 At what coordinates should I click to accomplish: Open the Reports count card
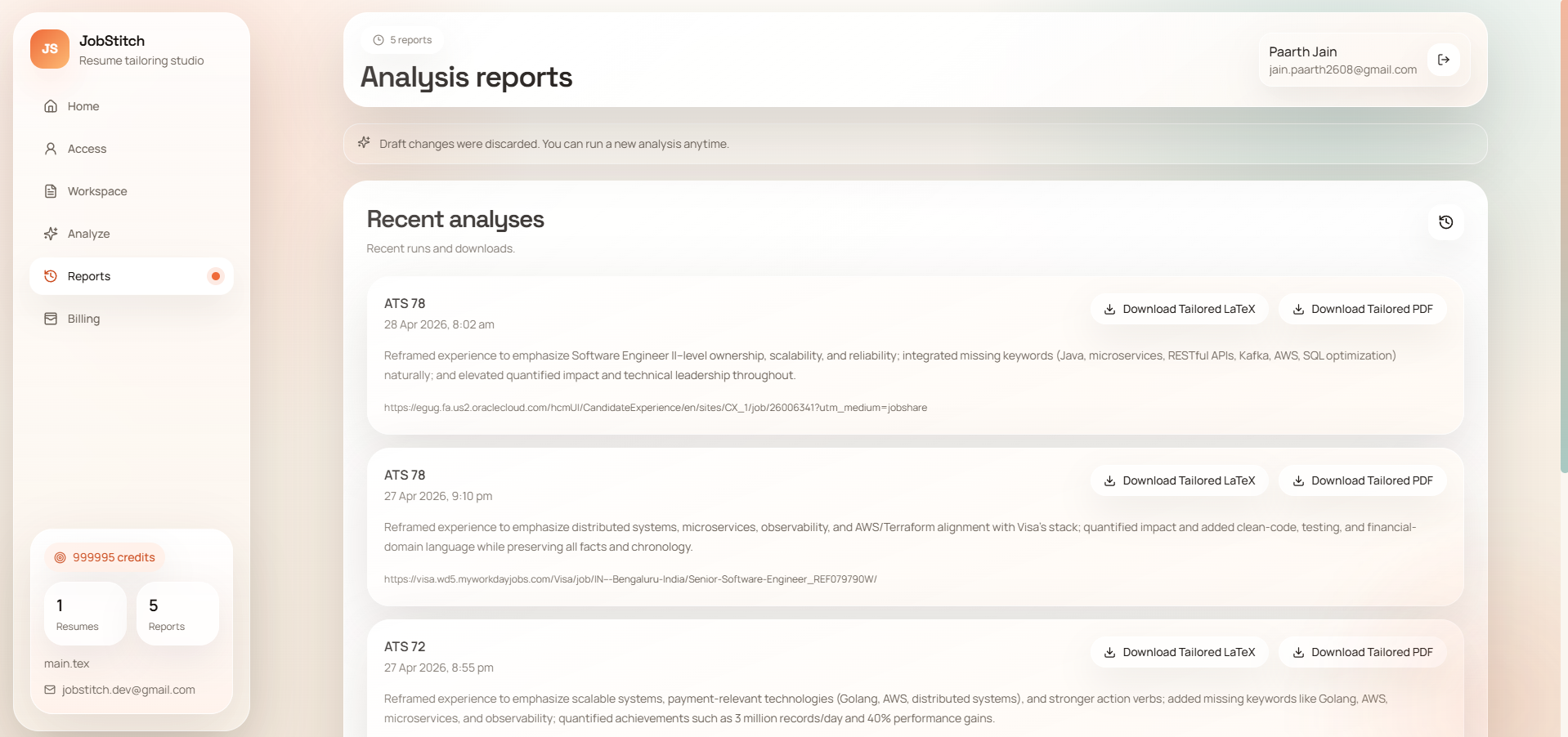(177, 614)
